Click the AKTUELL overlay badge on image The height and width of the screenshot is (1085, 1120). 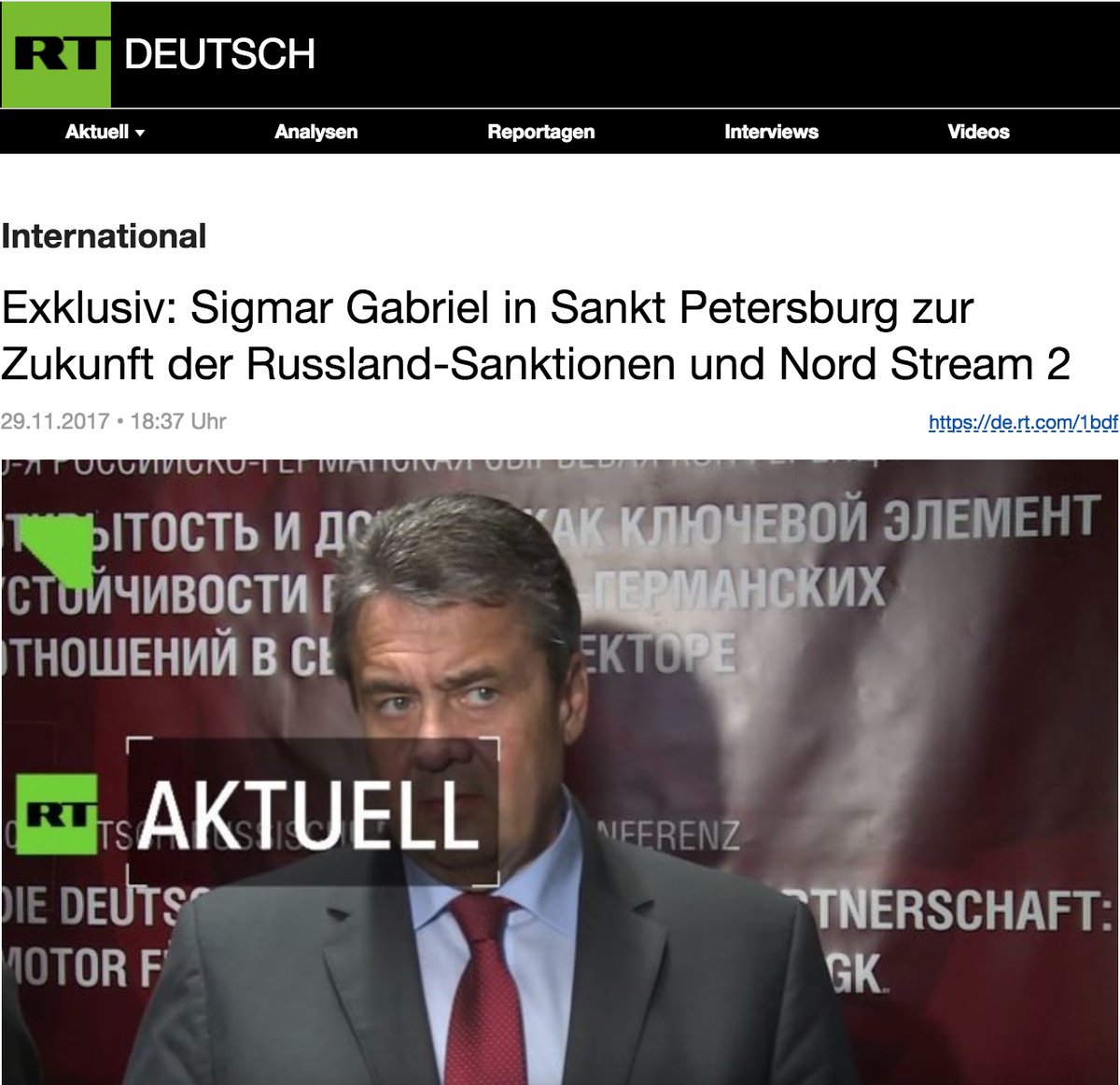click(x=313, y=811)
